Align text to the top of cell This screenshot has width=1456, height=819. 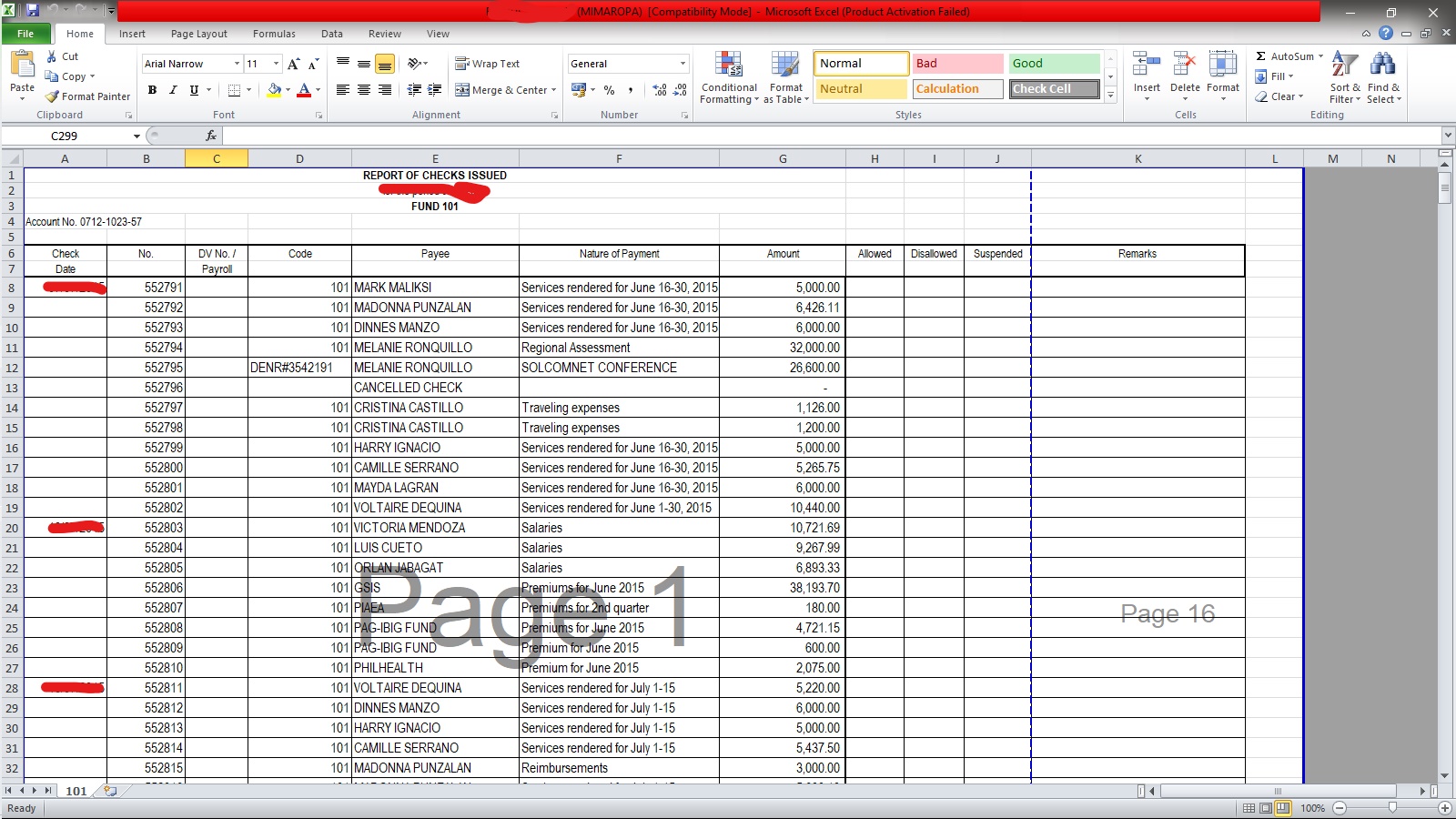pos(343,64)
